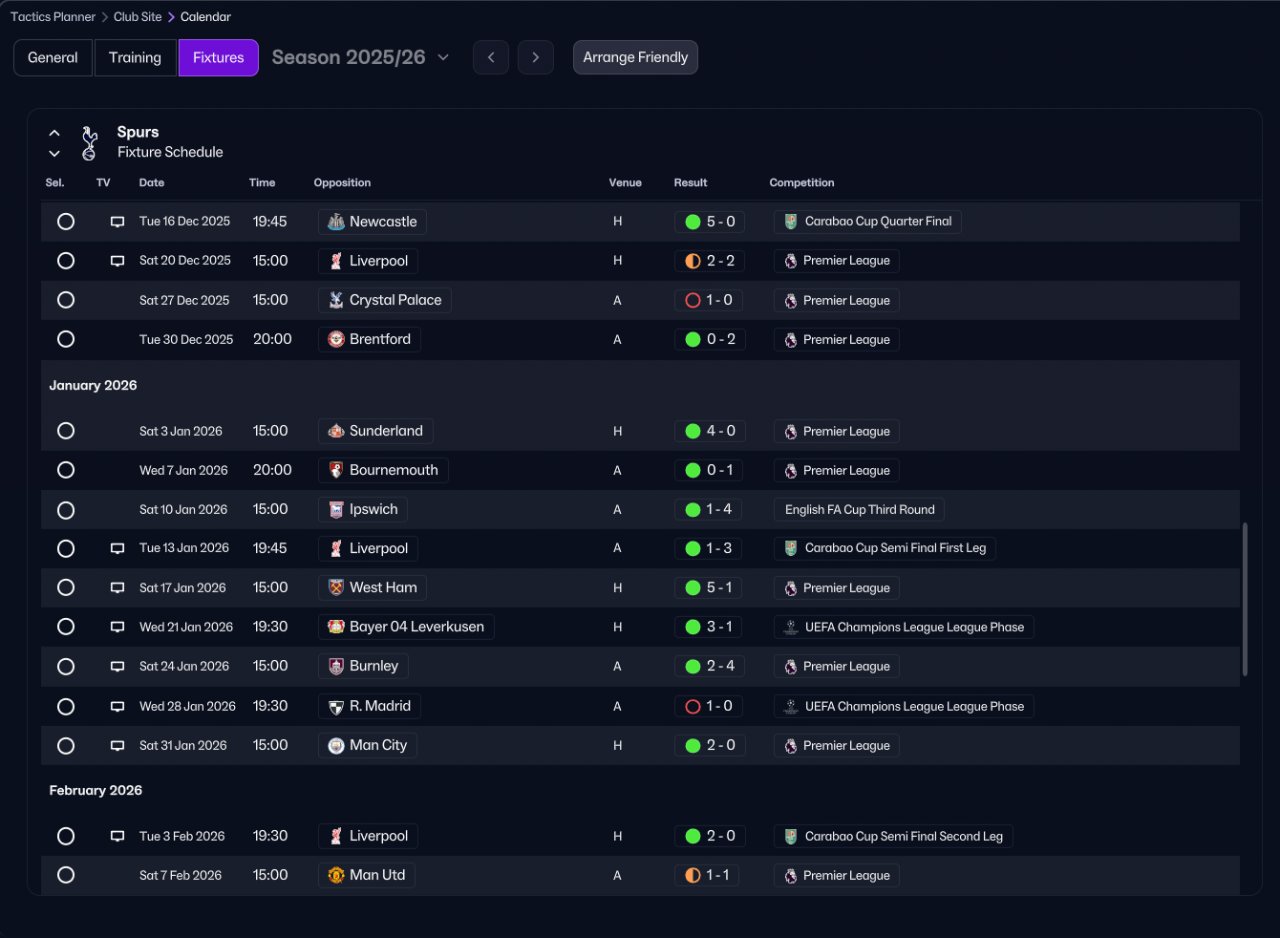
Task: Click the Man Utd club badge icon
Action: (337, 875)
